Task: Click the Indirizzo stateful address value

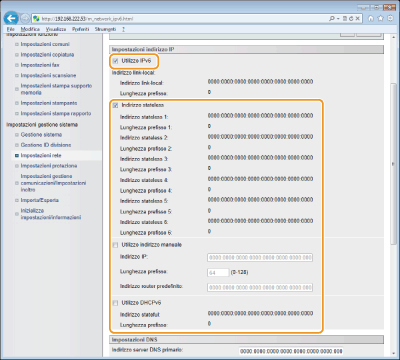Action: pos(260,313)
